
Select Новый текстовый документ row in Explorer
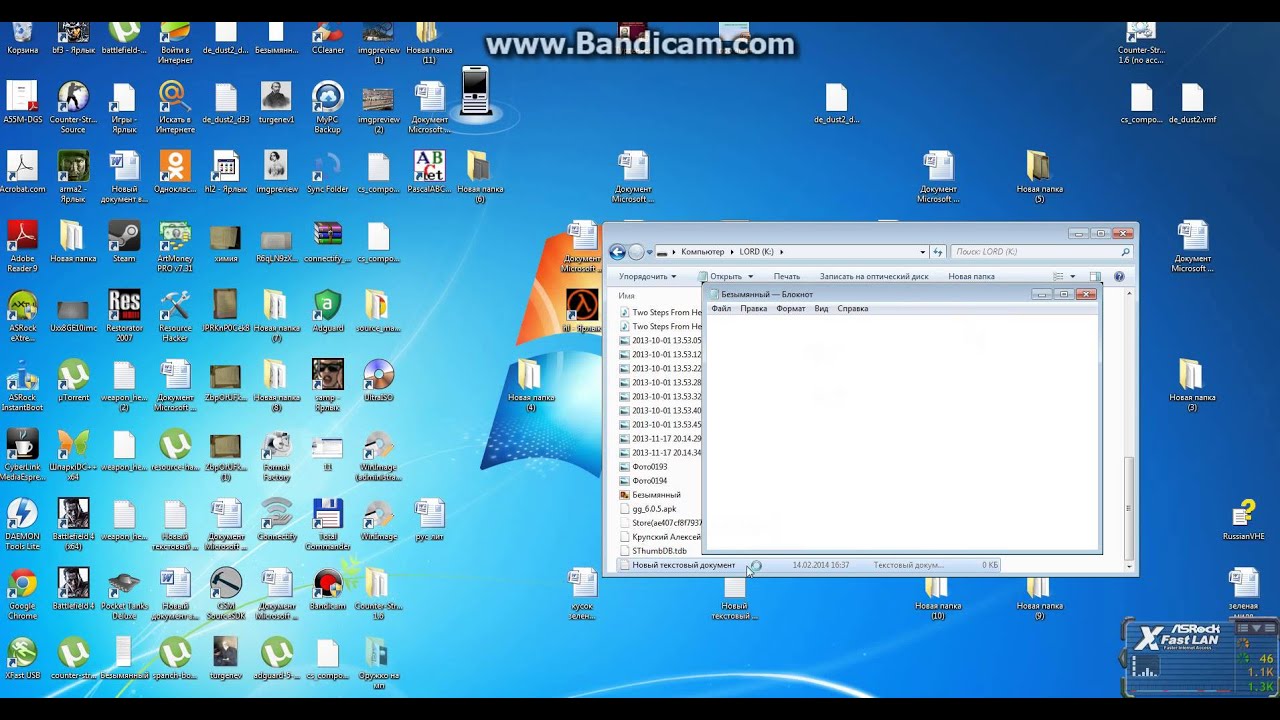tap(808, 565)
